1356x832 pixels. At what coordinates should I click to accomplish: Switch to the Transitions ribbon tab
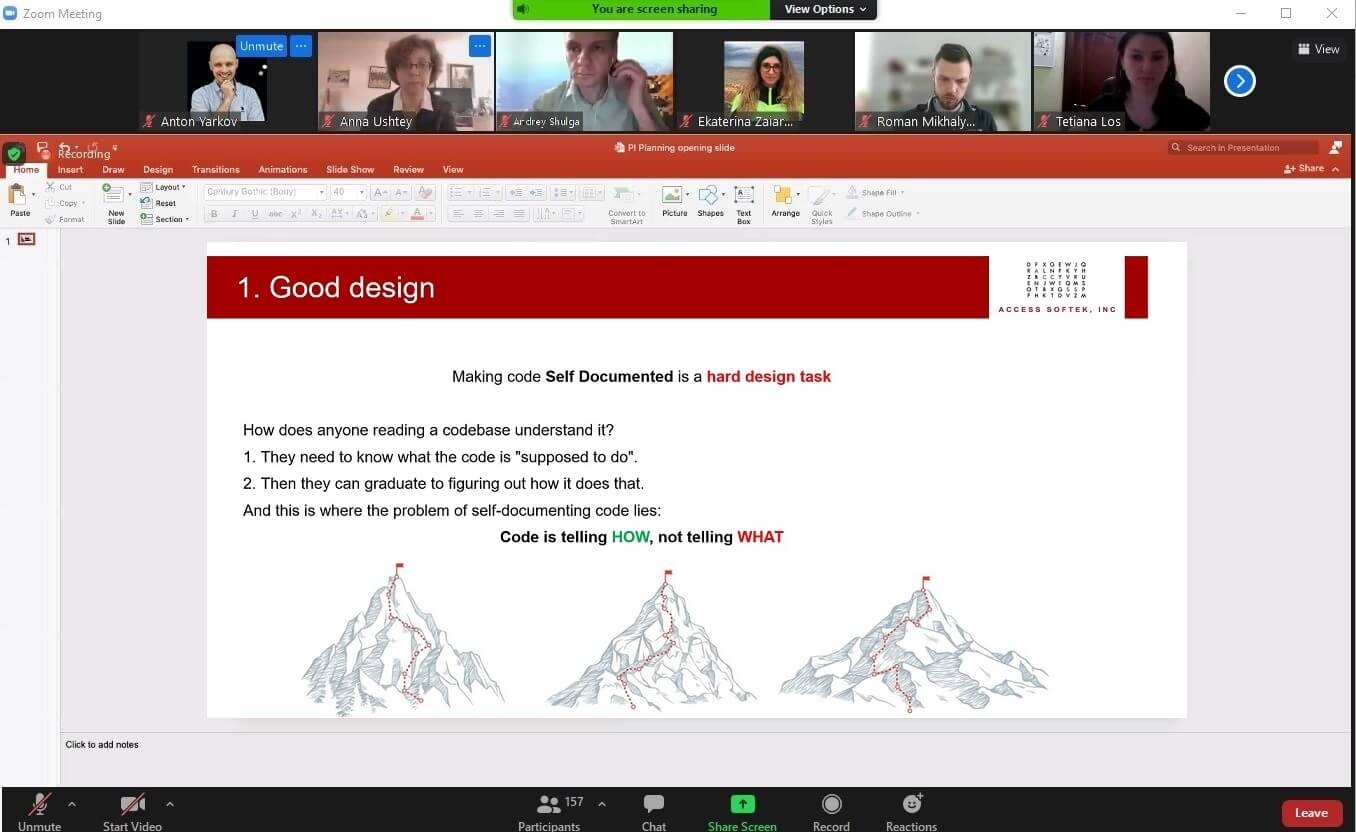point(215,170)
